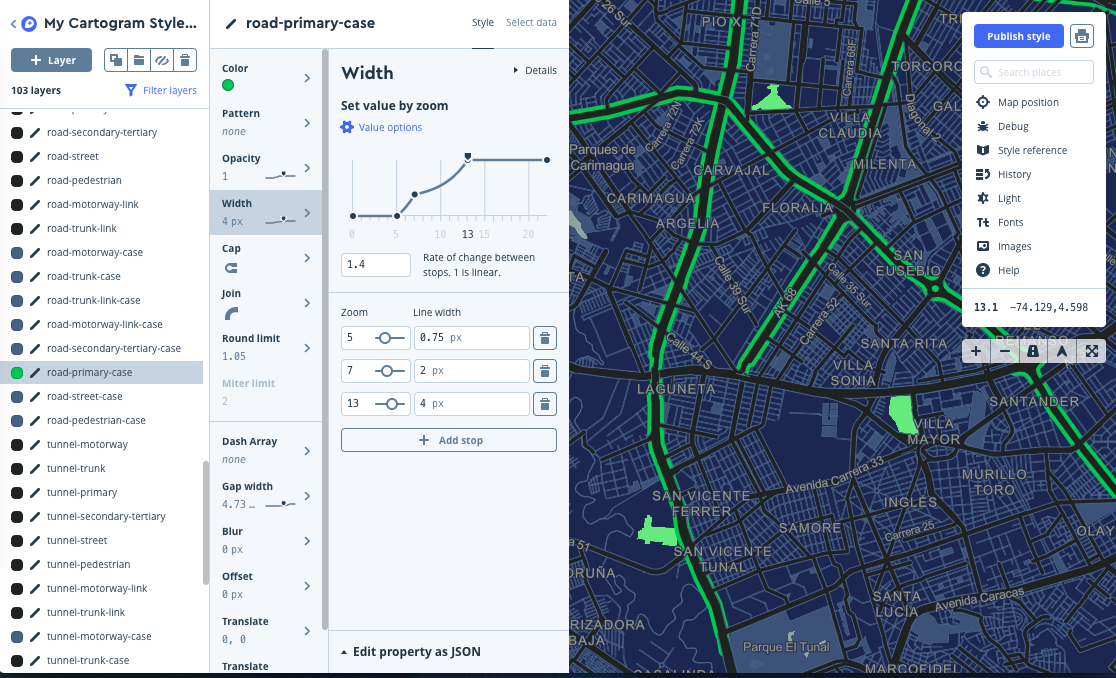The height and width of the screenshot is (678, 1116).
Task: Delete the layer with the trash icon
Action: coord(186,60)
